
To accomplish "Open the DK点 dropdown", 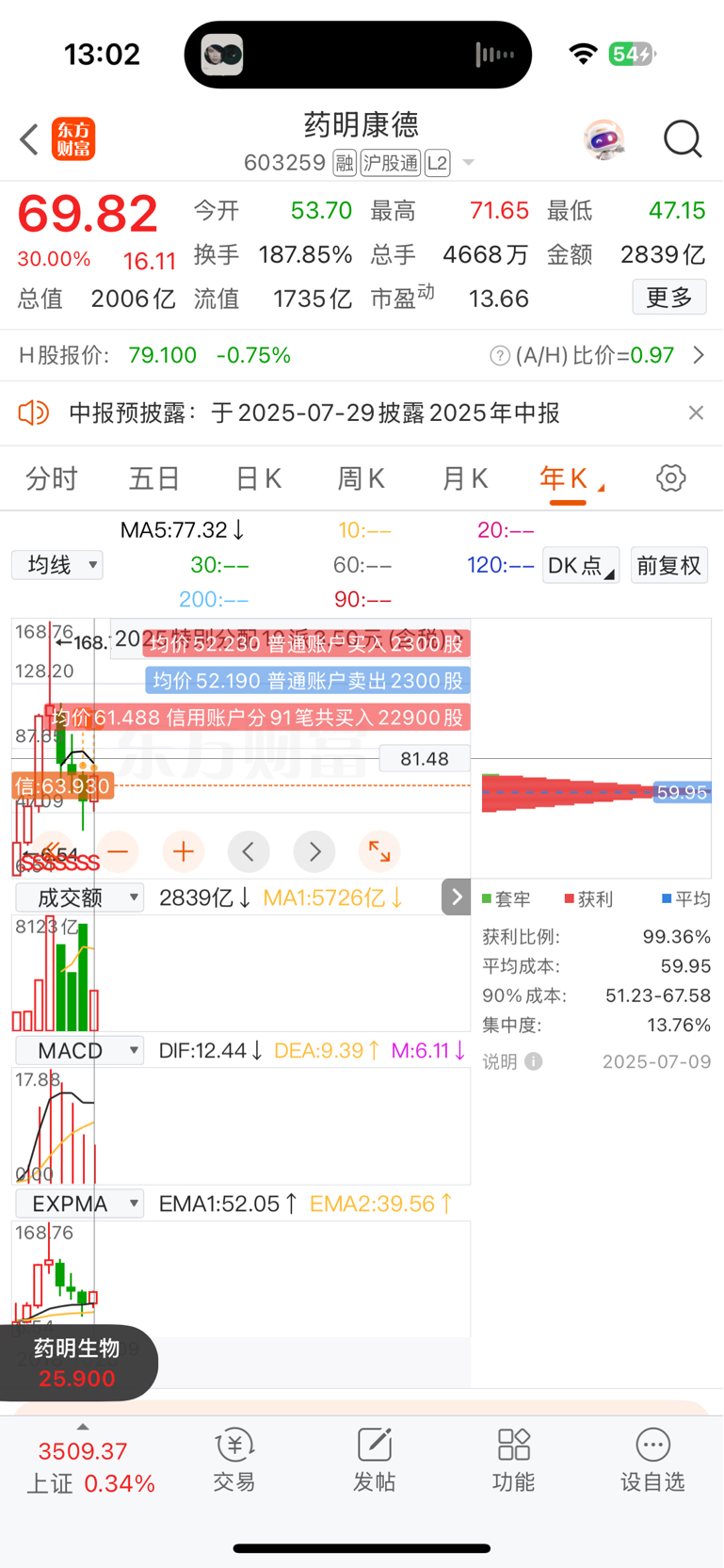I will pos(581,565).
